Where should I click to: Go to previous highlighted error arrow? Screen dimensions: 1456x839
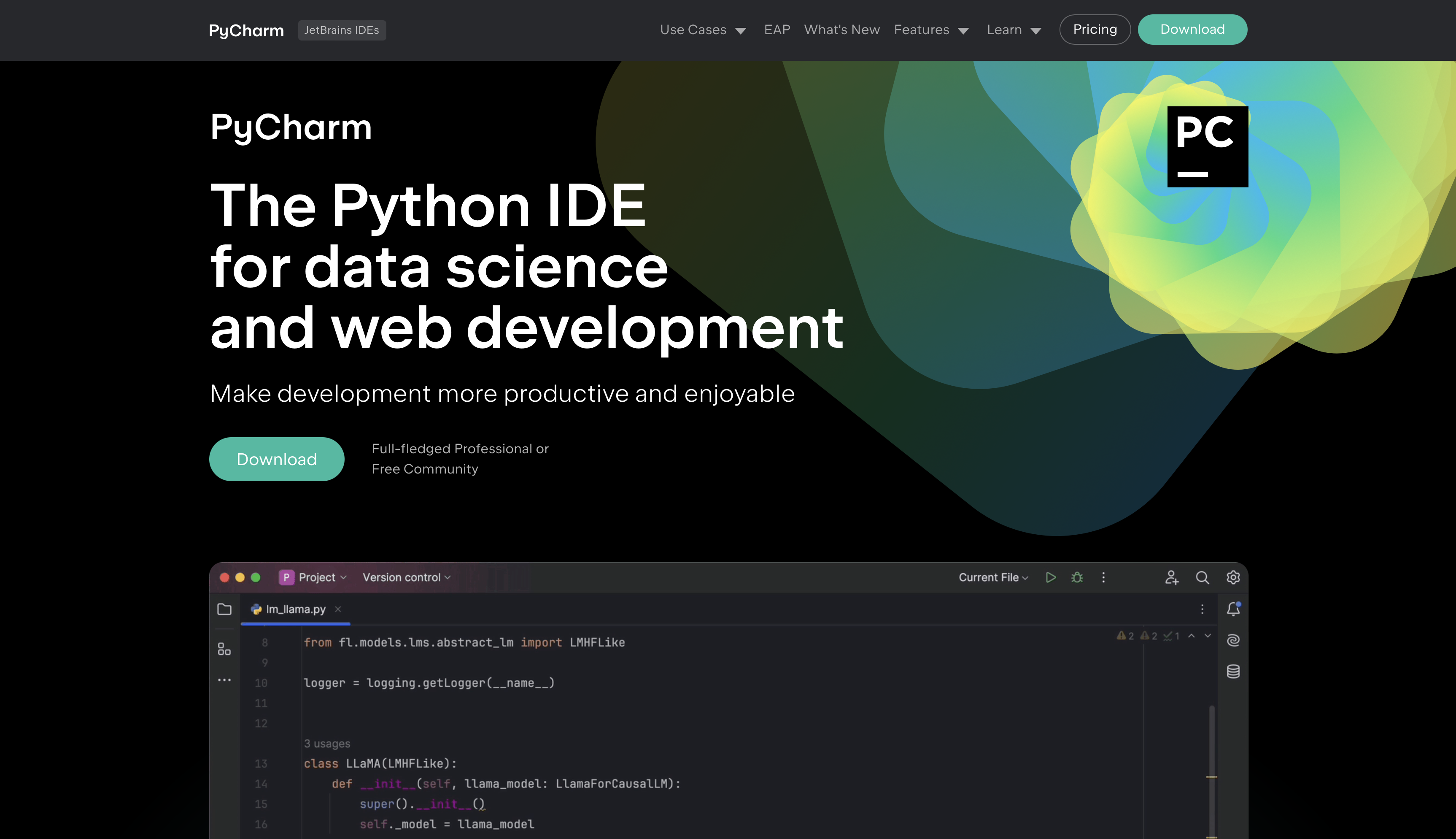click(1191, 636)
